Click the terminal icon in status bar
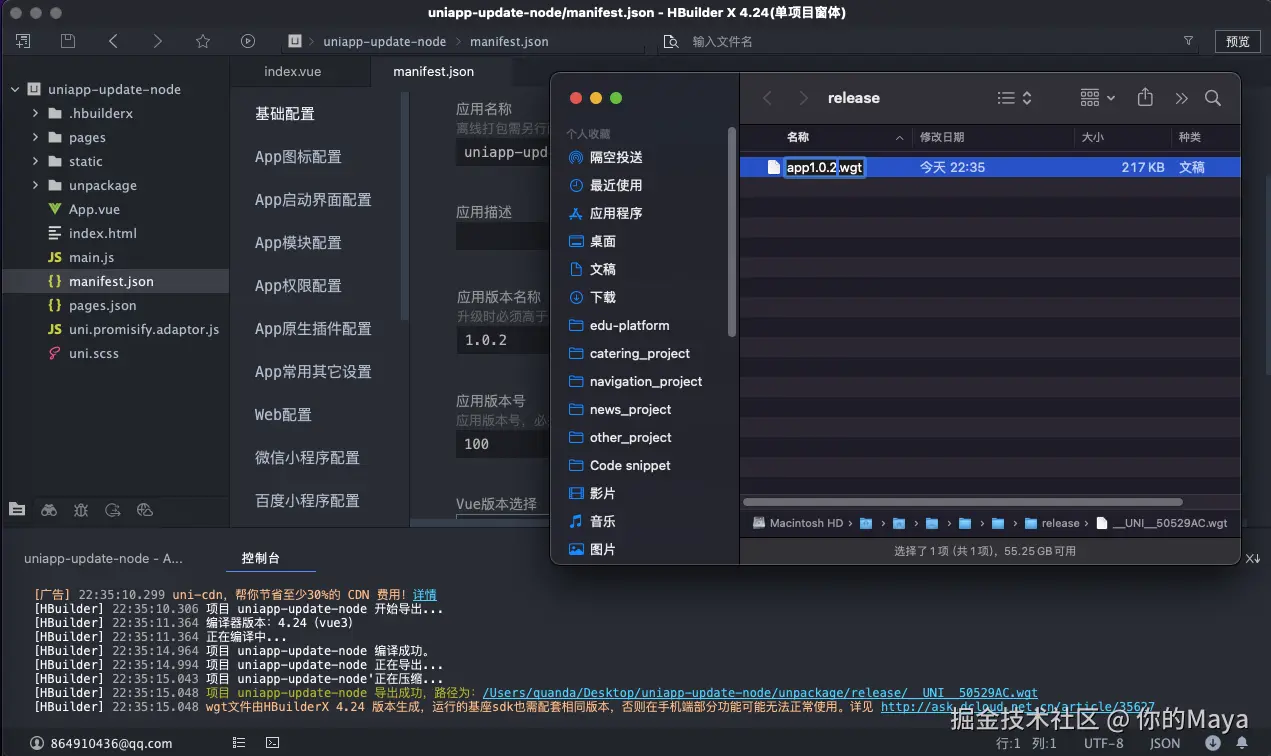The height and width of the screenshot is (756, 1271). coord(272,743)
